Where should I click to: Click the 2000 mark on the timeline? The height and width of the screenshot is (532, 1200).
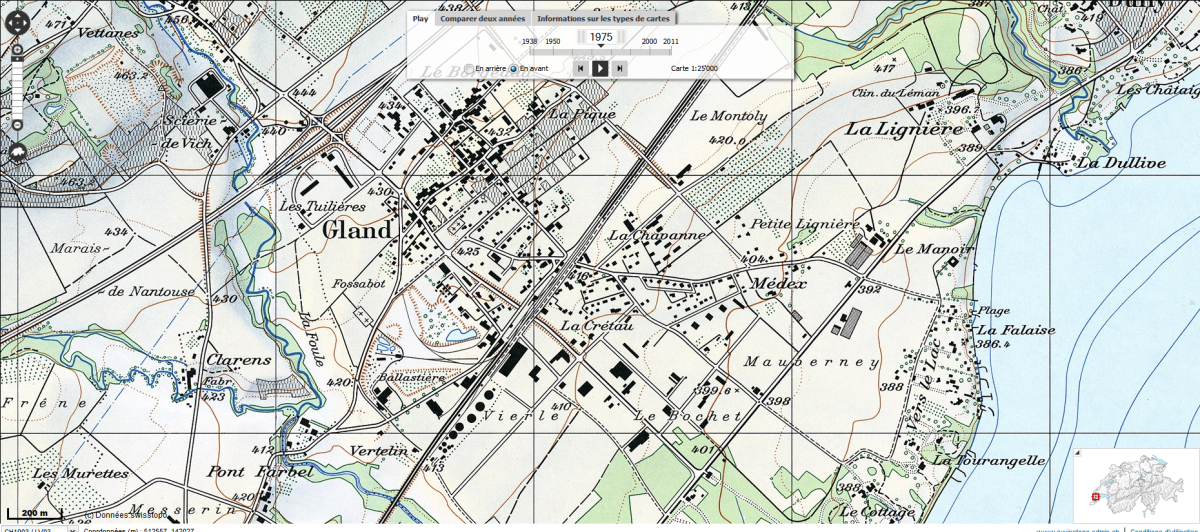[649, 42]
